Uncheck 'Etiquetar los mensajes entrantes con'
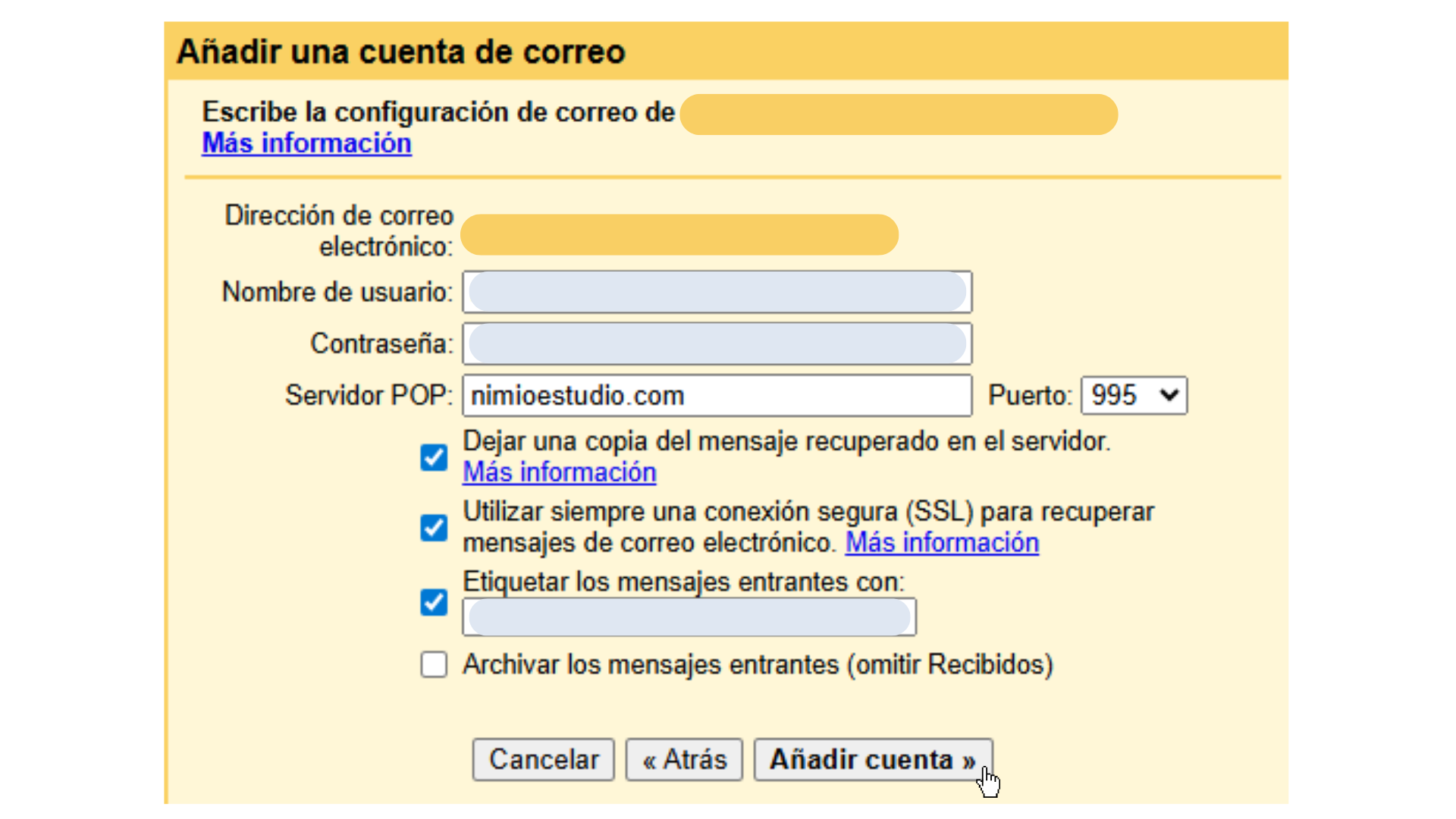Image resolution: width=1456 pixels, height=819 pixels. (433, 602)
